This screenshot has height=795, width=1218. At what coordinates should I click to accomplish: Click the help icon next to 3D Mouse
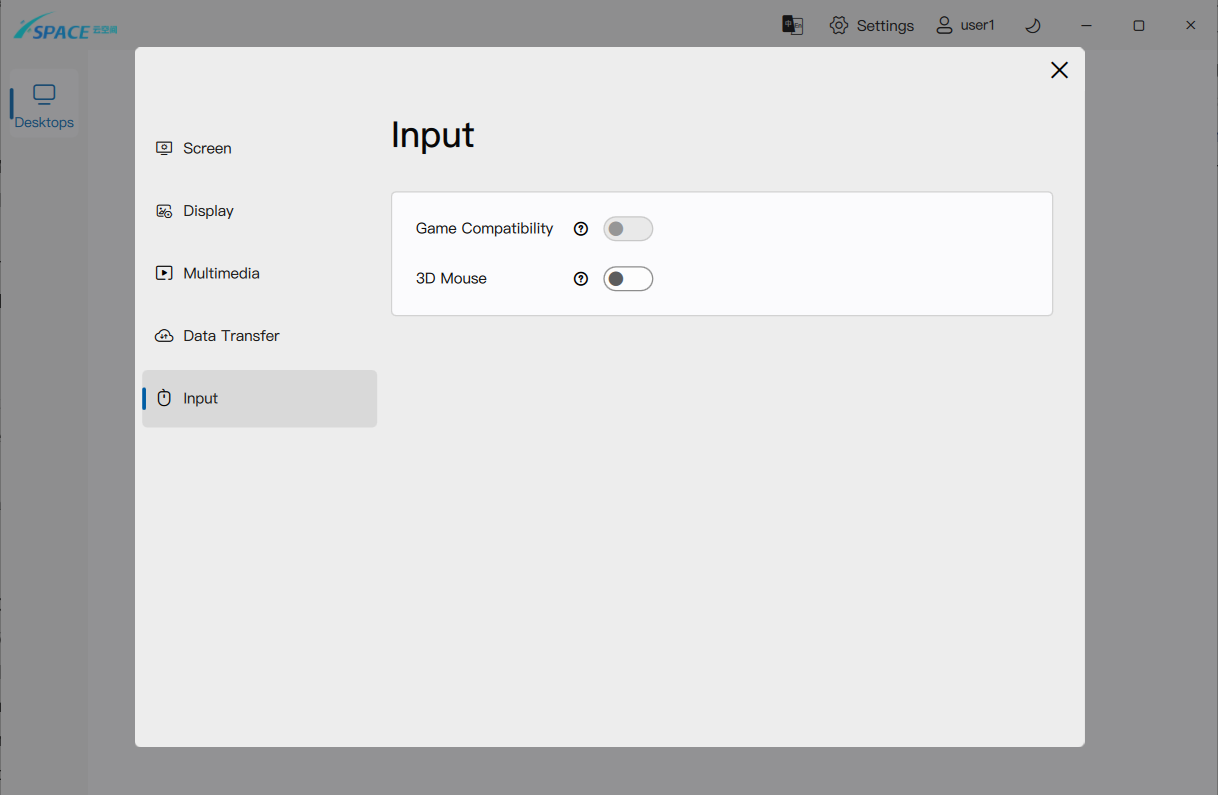(581, 279)
